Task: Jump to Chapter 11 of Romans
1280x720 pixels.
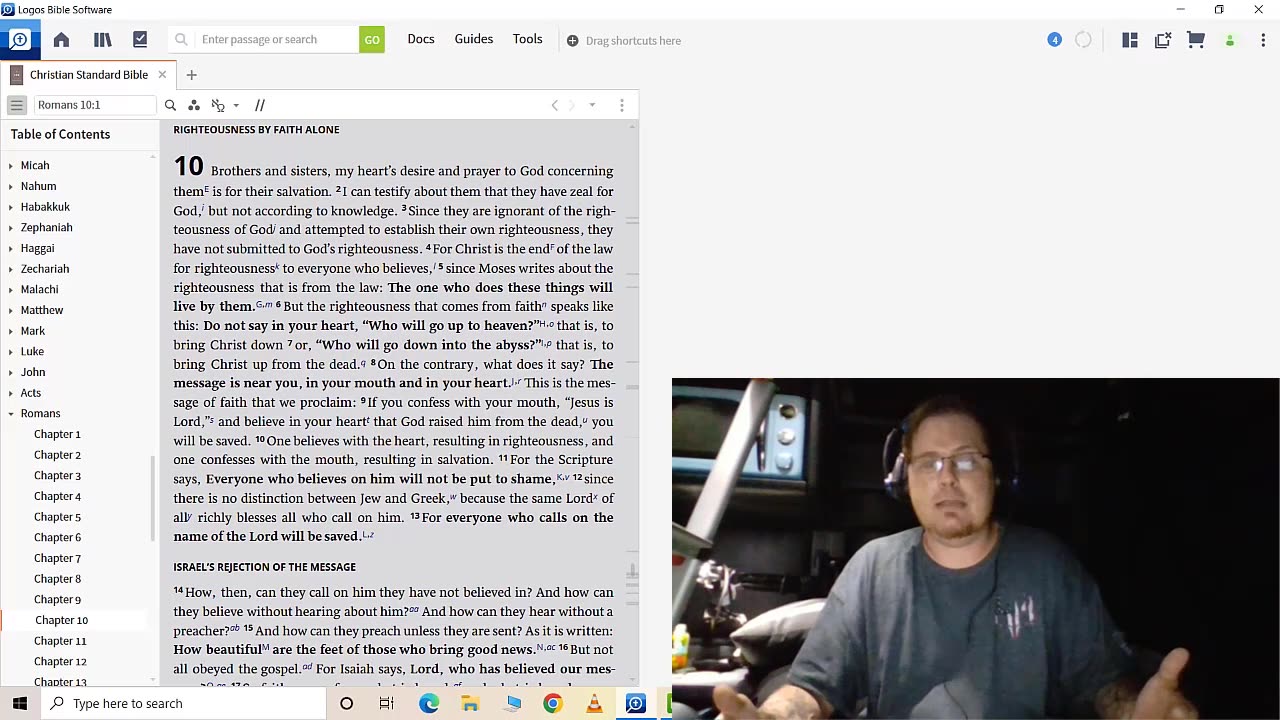Action: [x=60, y=641]
